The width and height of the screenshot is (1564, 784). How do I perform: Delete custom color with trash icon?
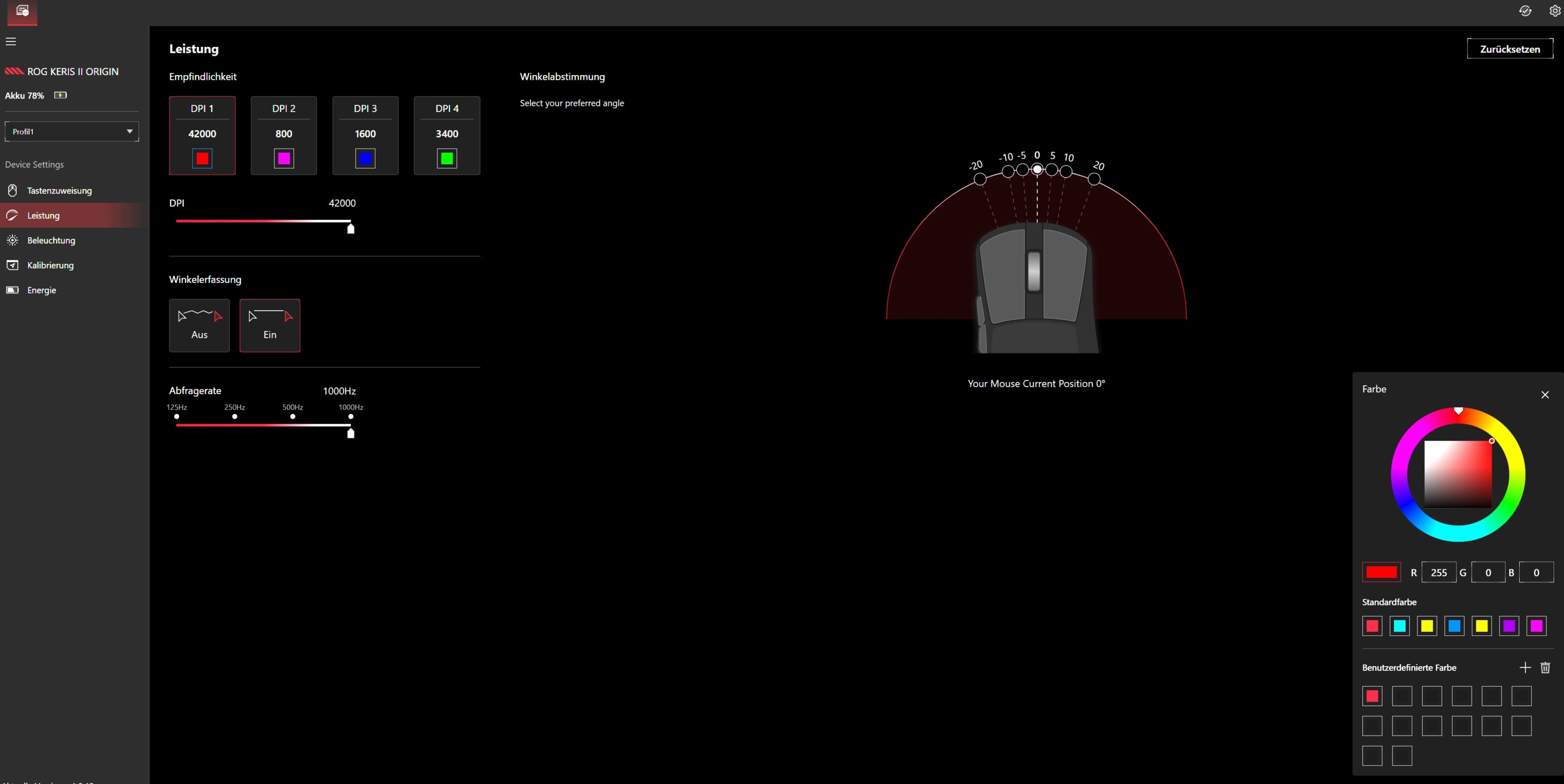click(x=1545, y=667)
